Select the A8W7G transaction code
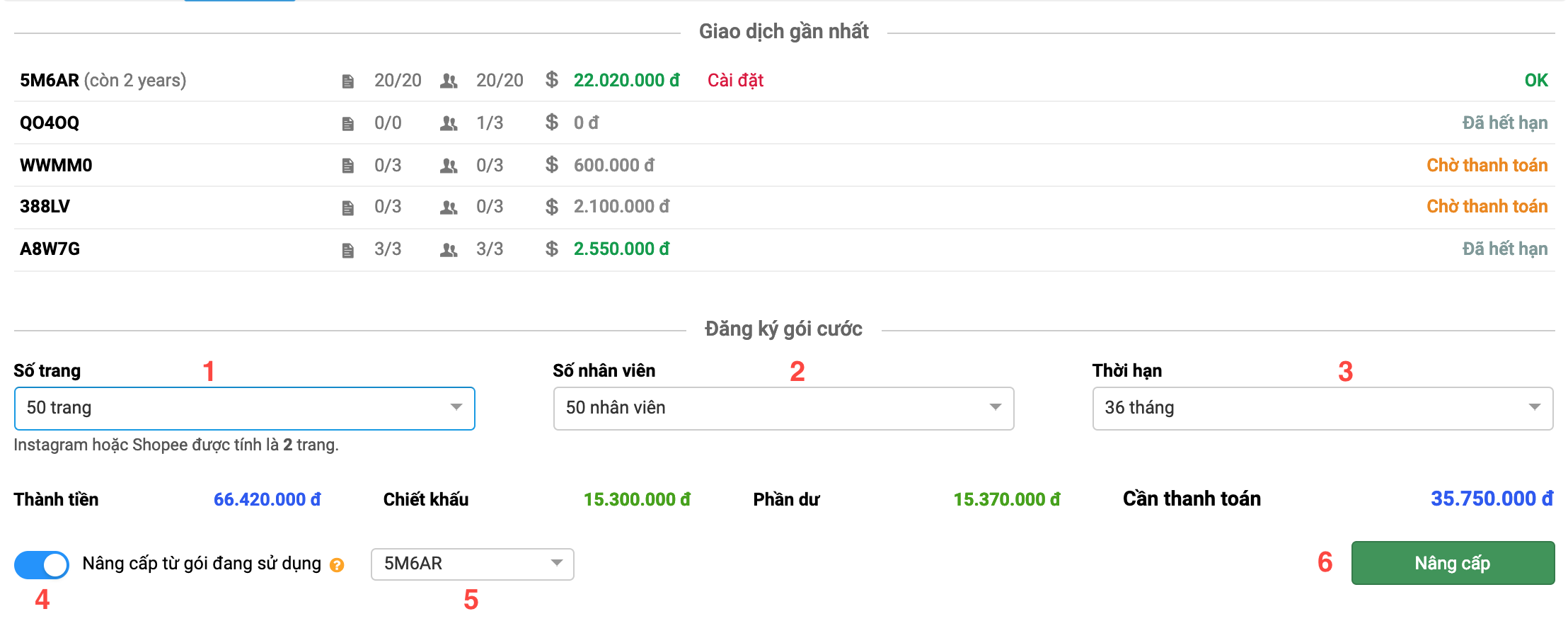The width and height of the screenshot is (1568, 626). click(50, 249)
